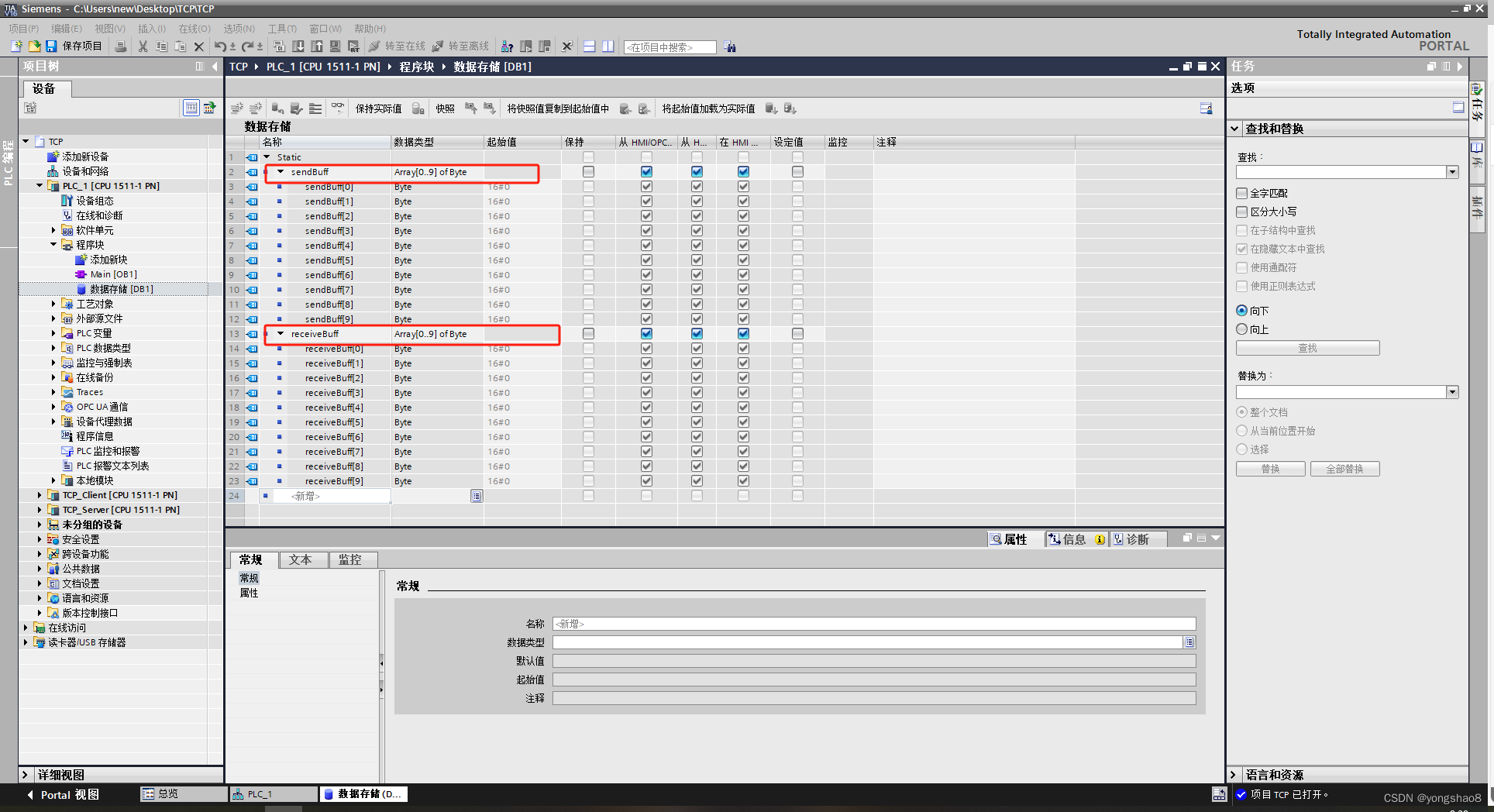1494x812 pixels.
Task: Click the Cross-reference icon
Action: click(566, 46)
